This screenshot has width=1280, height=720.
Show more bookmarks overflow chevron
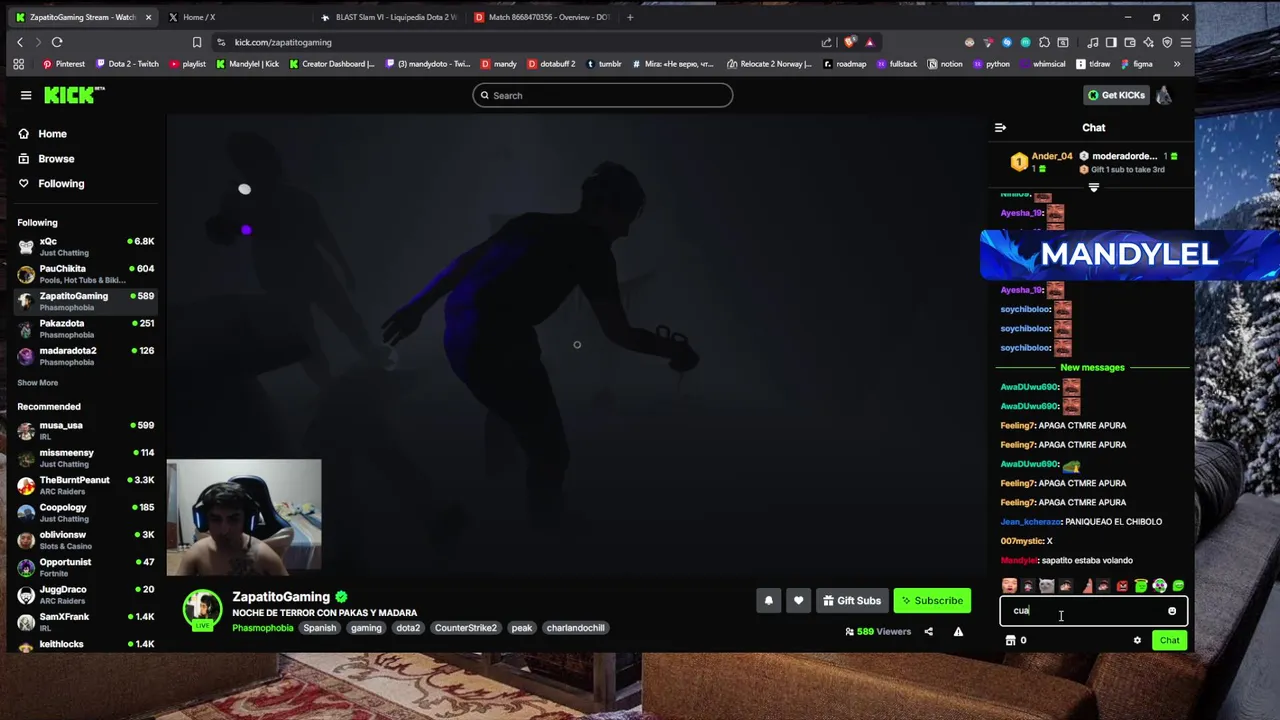(x=1176, y=64)
